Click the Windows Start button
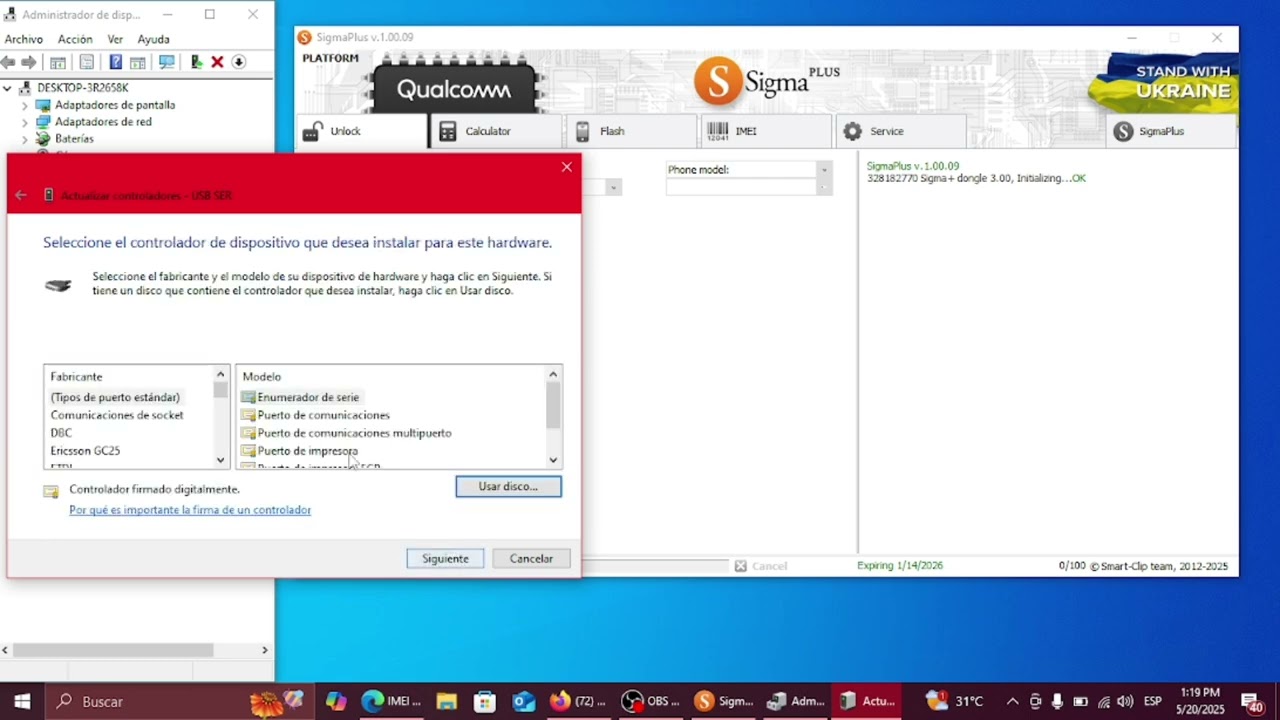The width and height of the screenshot is (1280, 720). 22,701
